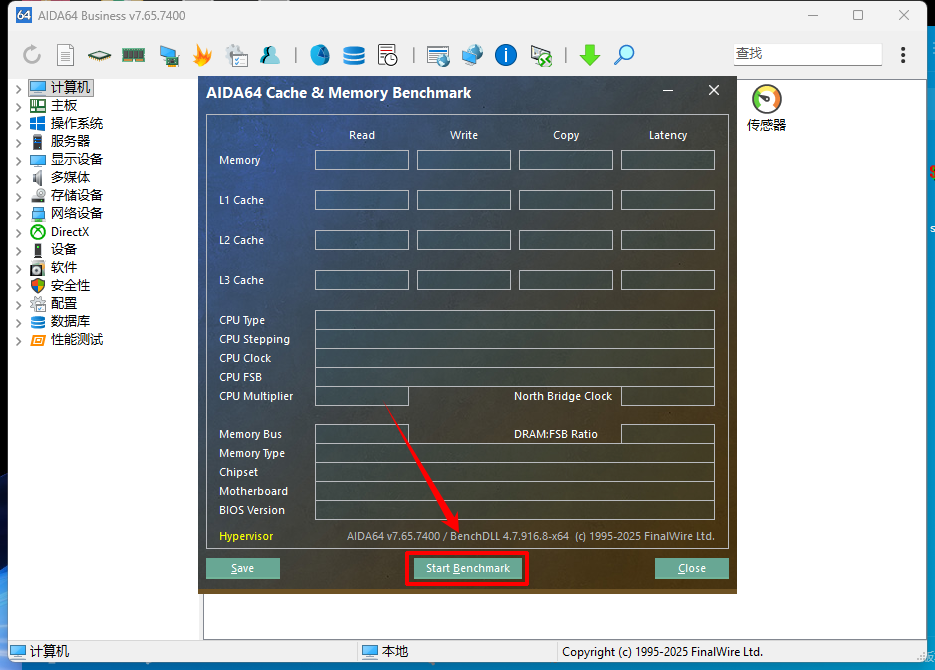Click the memory module toolbar icon
Viewport: 935px width, 670px height.
coord(133,55)
